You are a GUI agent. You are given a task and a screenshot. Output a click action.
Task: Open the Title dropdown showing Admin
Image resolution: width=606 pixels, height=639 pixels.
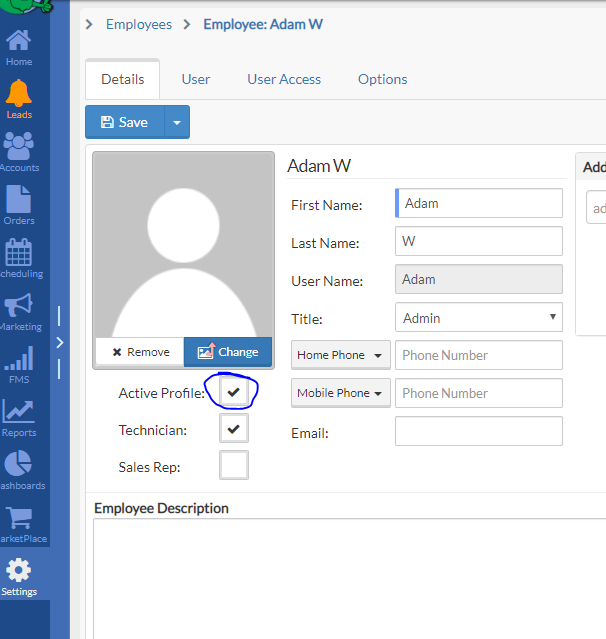click(x=479, y=318)
